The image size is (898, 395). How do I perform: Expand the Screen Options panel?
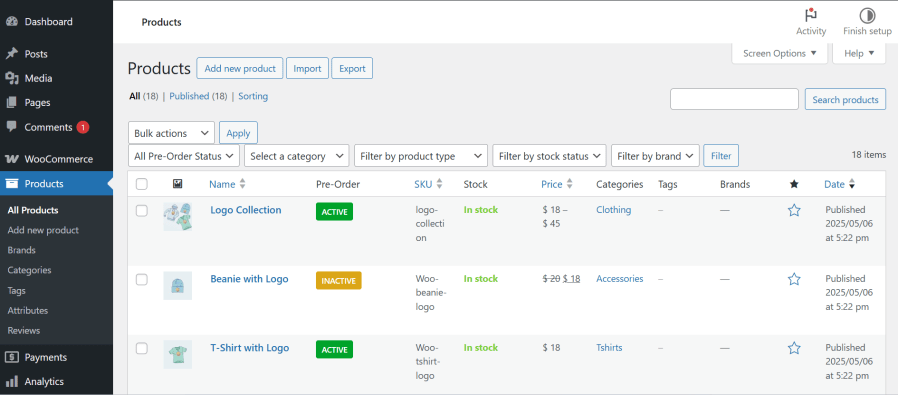click(x=779, y=53)
